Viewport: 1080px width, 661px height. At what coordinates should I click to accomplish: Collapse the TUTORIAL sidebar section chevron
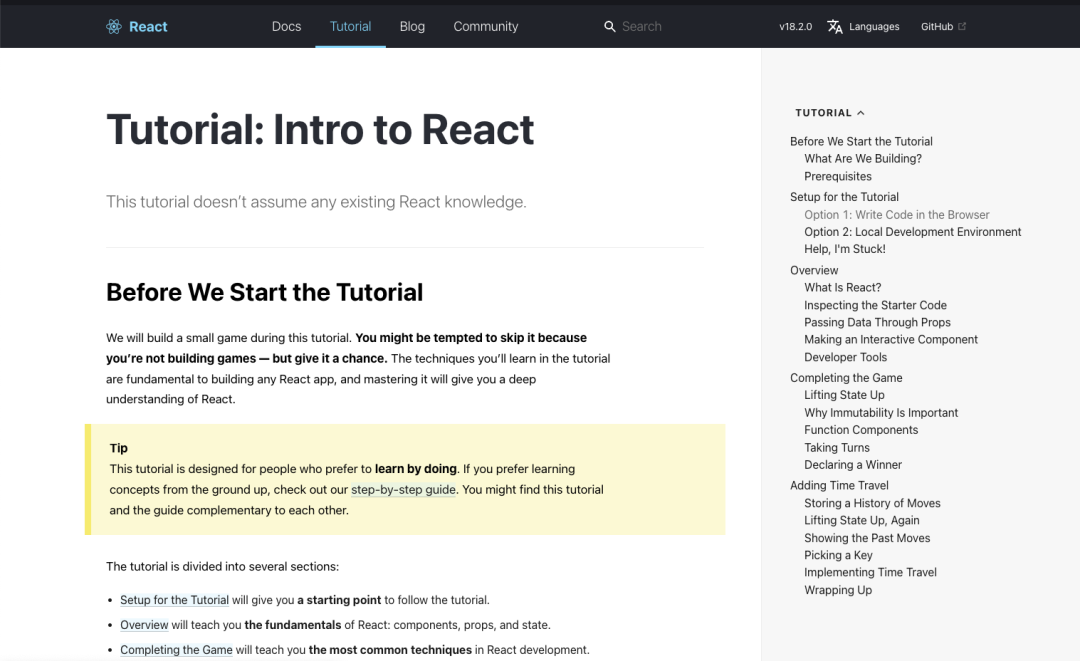(861, 113)
